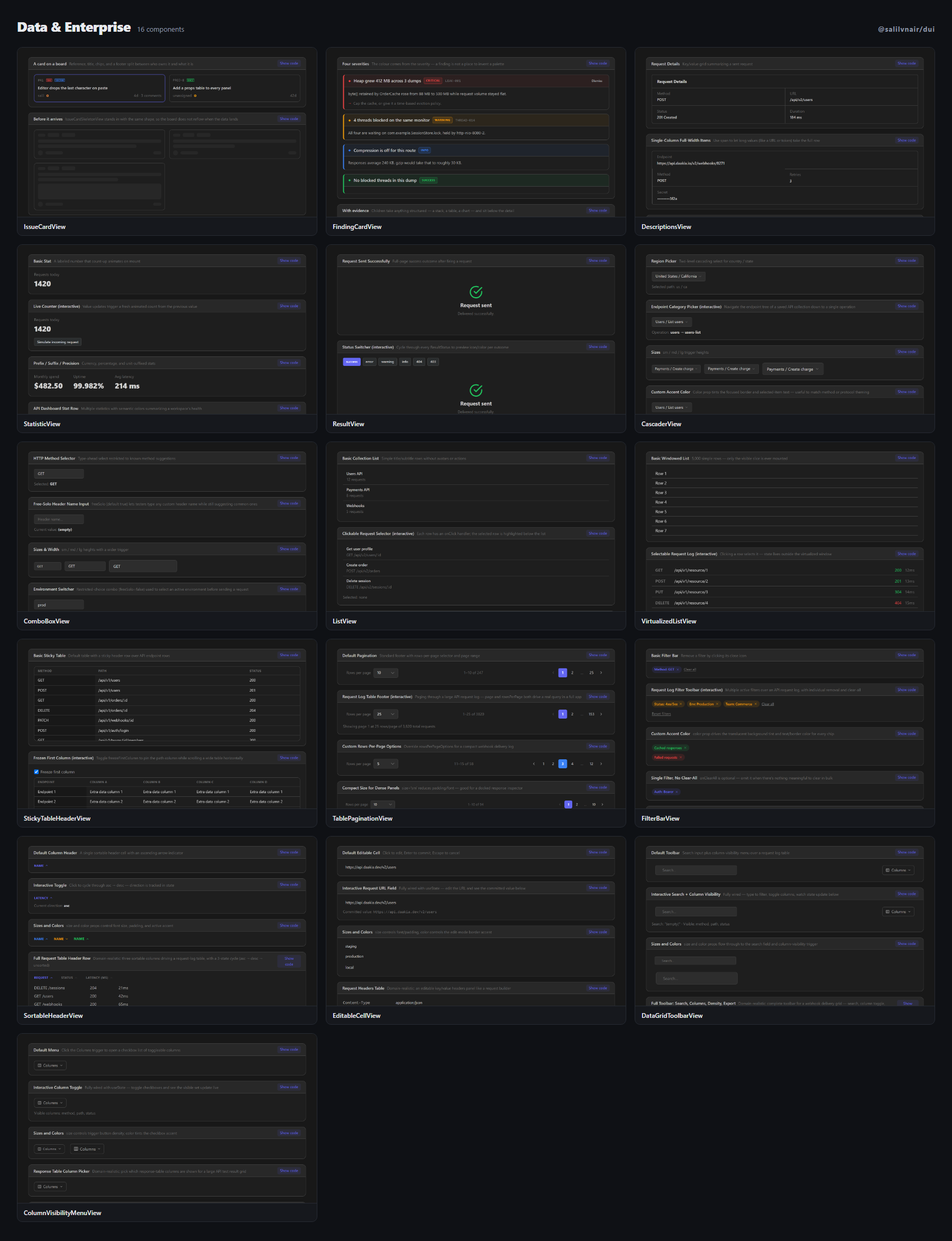952x1241 pixels.
Task: Remove the "Status: 4xx/5xx" filter chip
Action: [x=681, y=704]
